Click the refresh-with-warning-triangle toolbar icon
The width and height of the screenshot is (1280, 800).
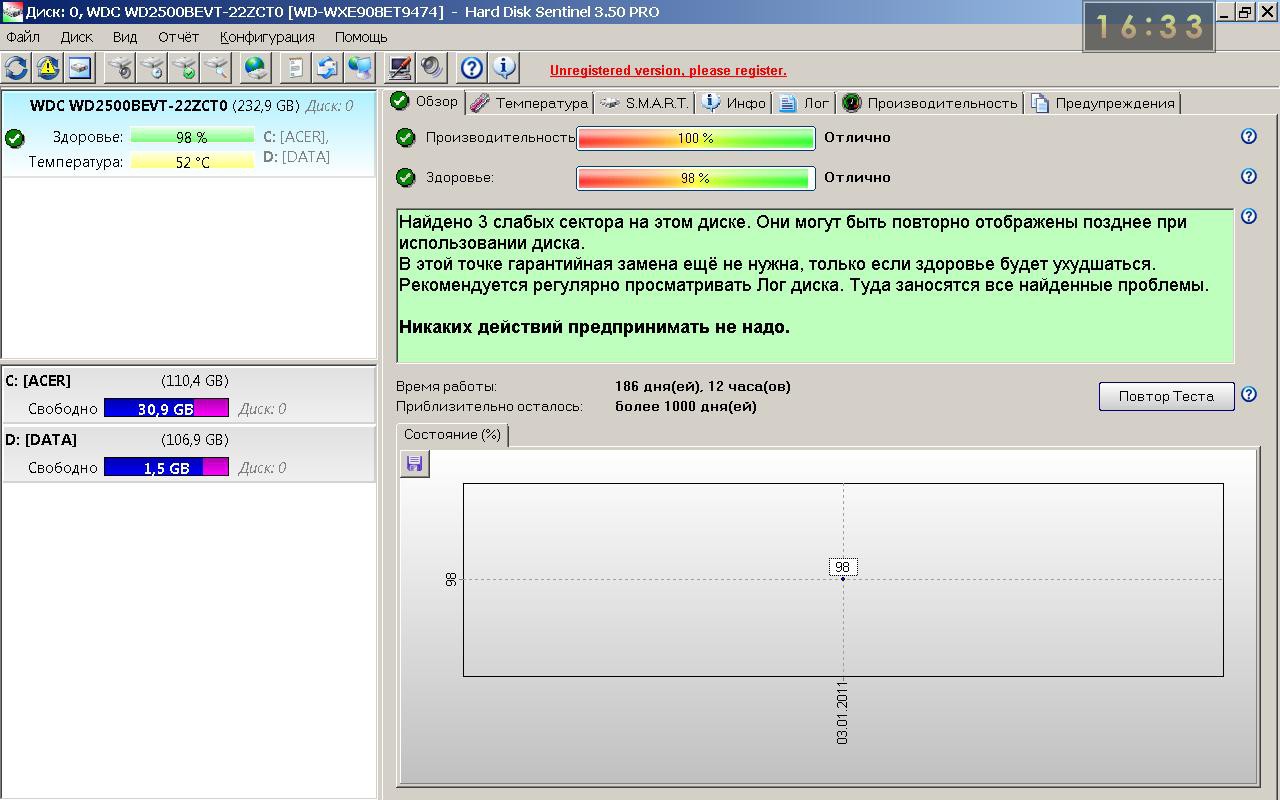48,68
